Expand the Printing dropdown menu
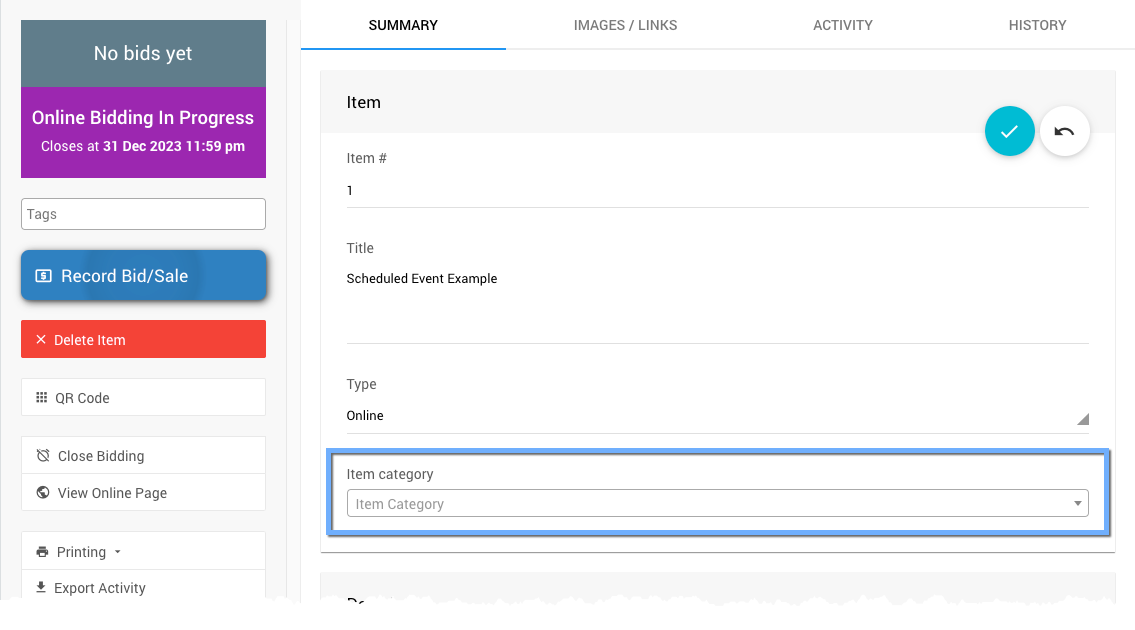This screenshot has height=630, width=1135. click(x=117, y=552)
